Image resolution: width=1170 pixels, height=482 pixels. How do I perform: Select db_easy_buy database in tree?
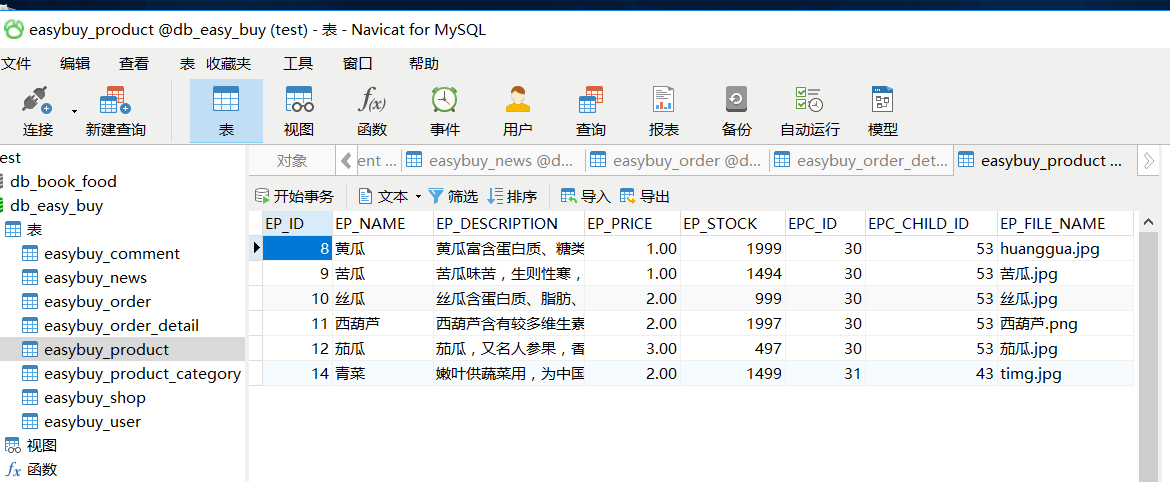tap(56, 206)
